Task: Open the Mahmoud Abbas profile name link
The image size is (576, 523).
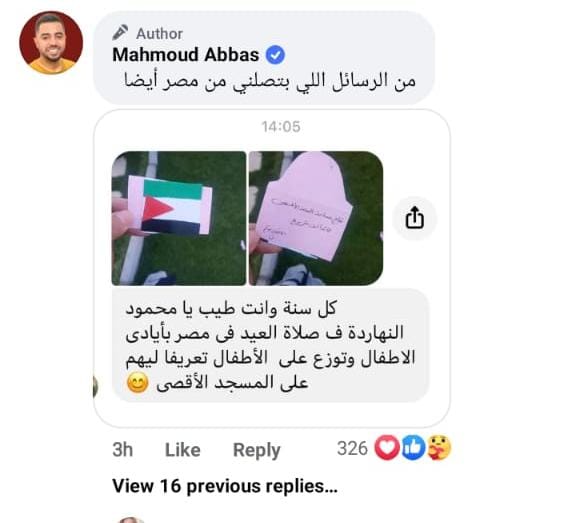Action: pyautogui.click(x=186, y=55)
